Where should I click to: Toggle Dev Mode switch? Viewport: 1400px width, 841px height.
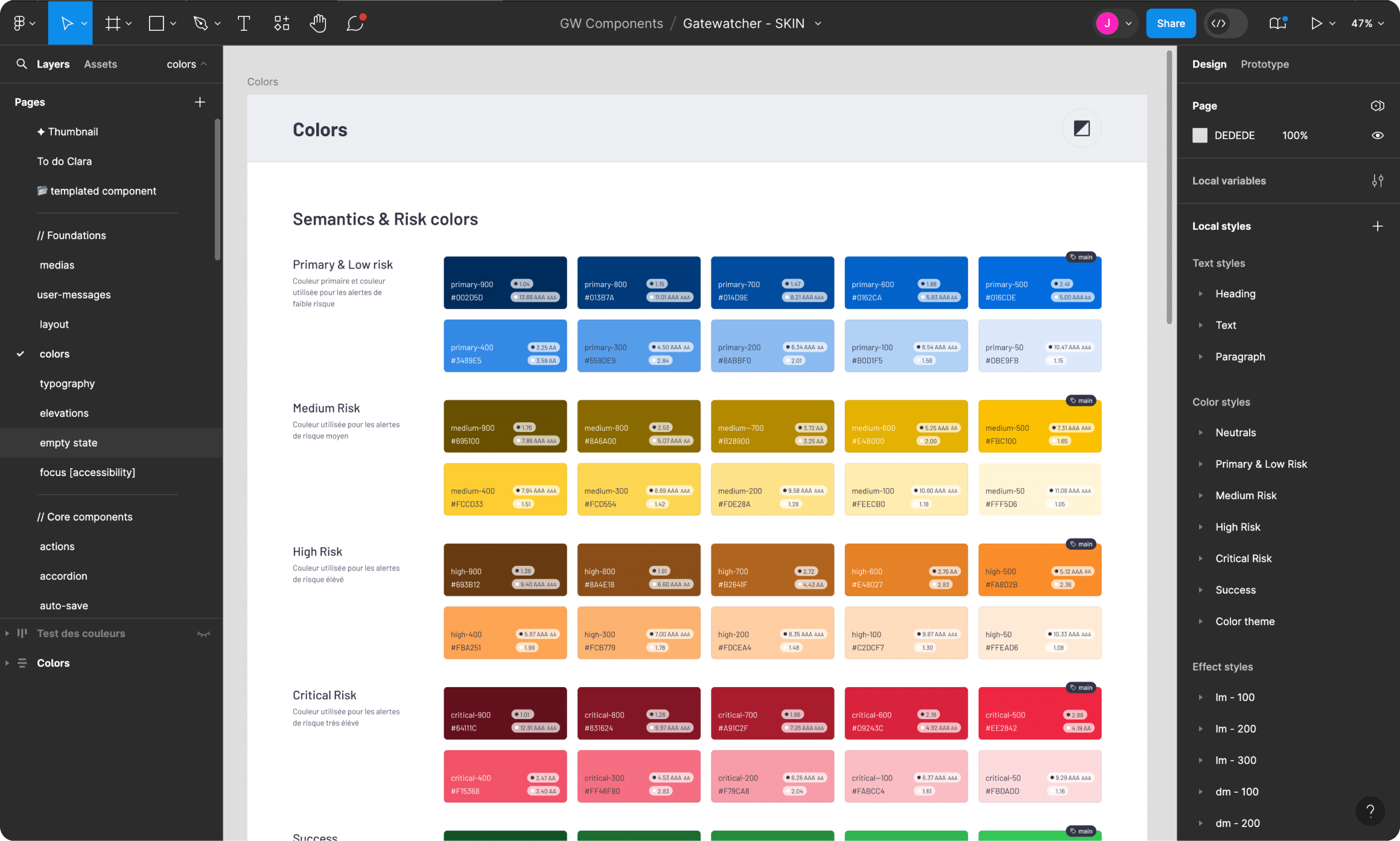tap(1226, 23)
